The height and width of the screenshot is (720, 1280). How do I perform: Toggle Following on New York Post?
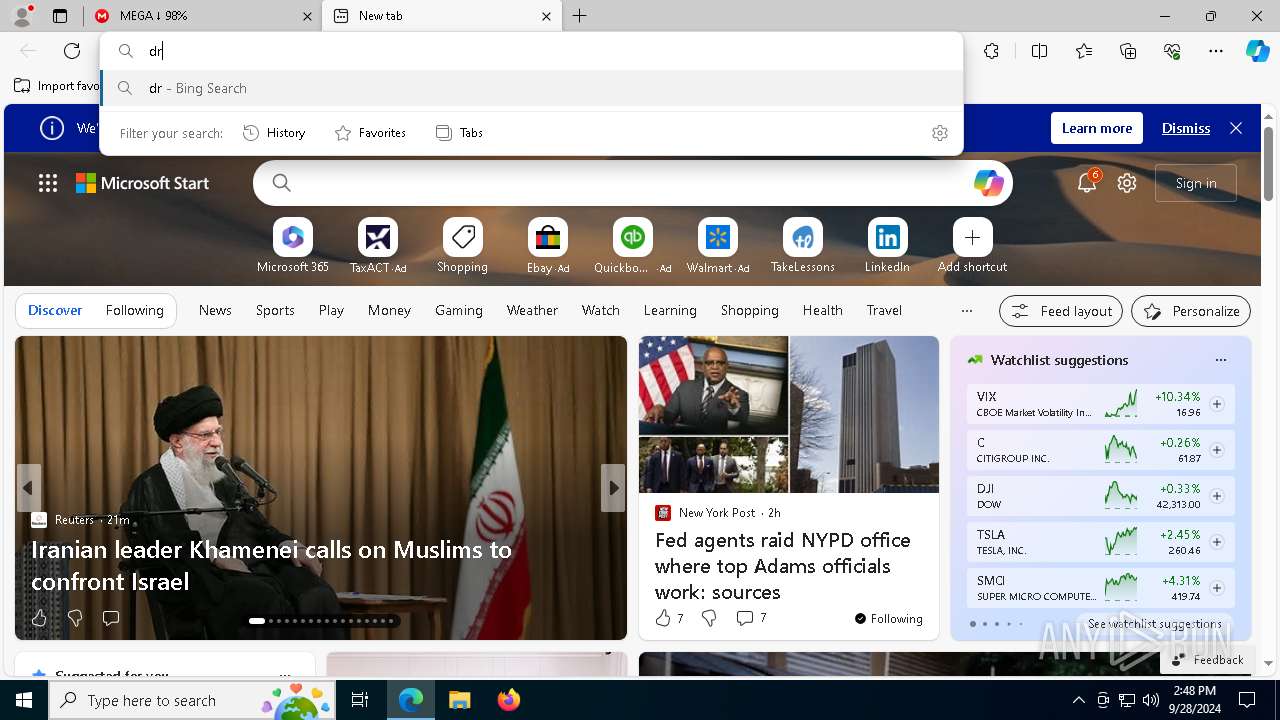point(889,619)
